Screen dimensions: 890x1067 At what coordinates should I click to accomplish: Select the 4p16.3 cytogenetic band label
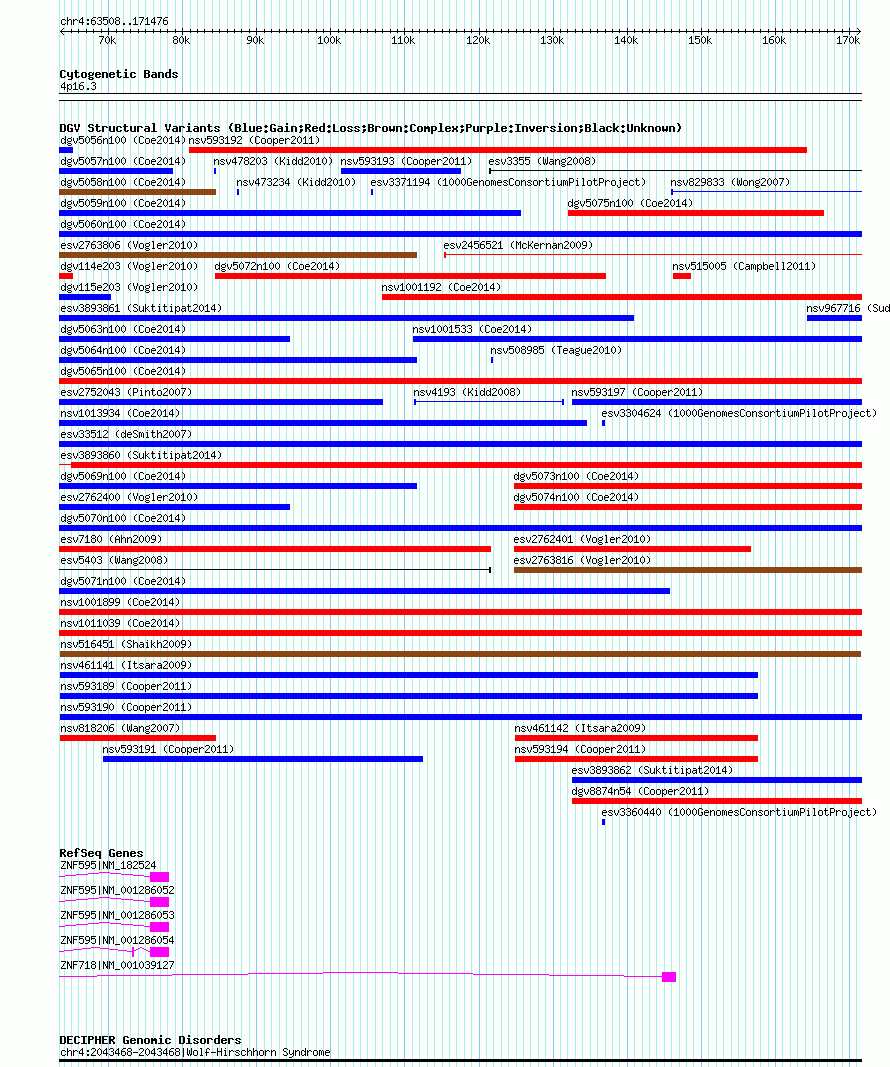tap(78, 86)
